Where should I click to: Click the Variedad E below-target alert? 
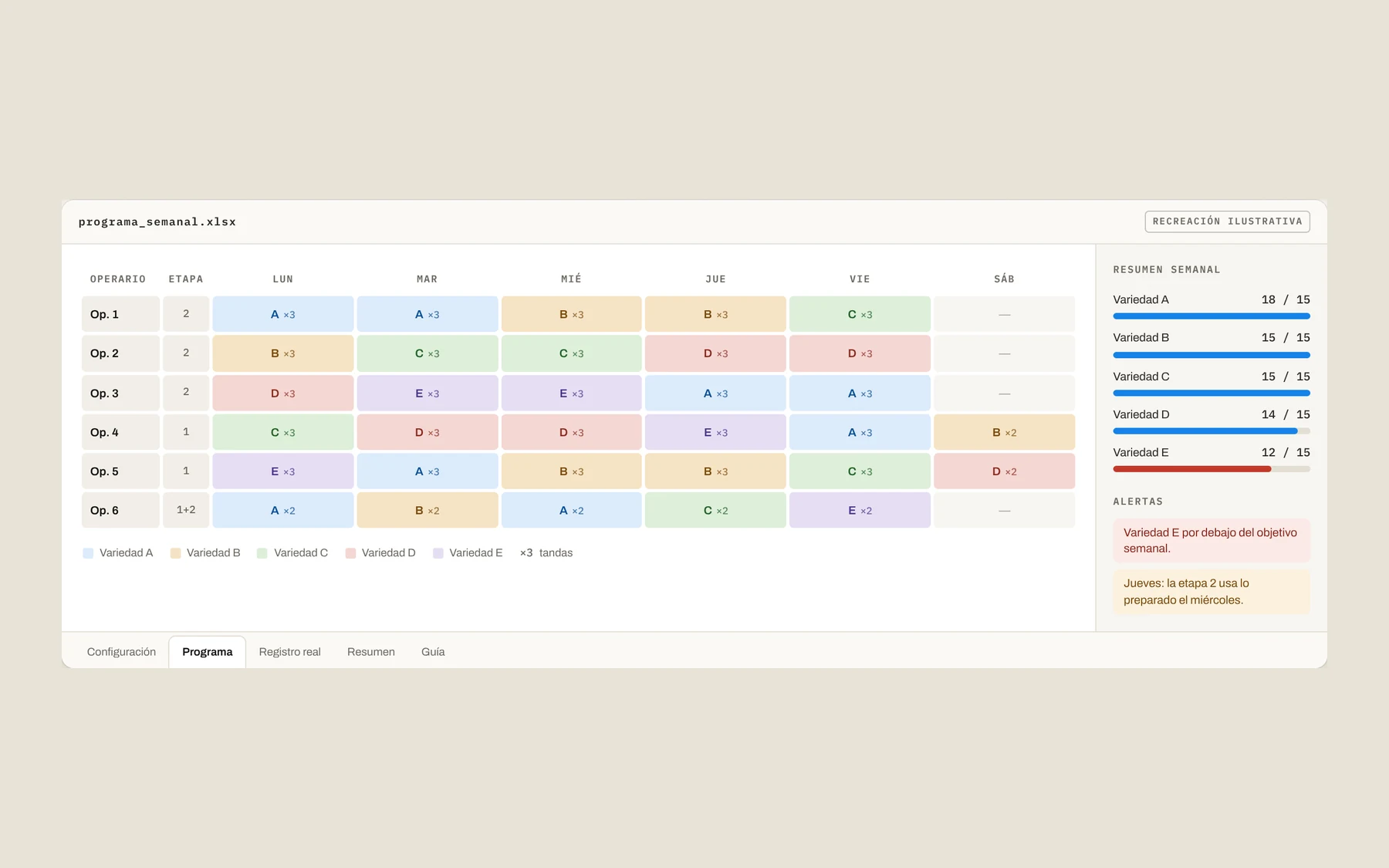(x=1212, y=540)
